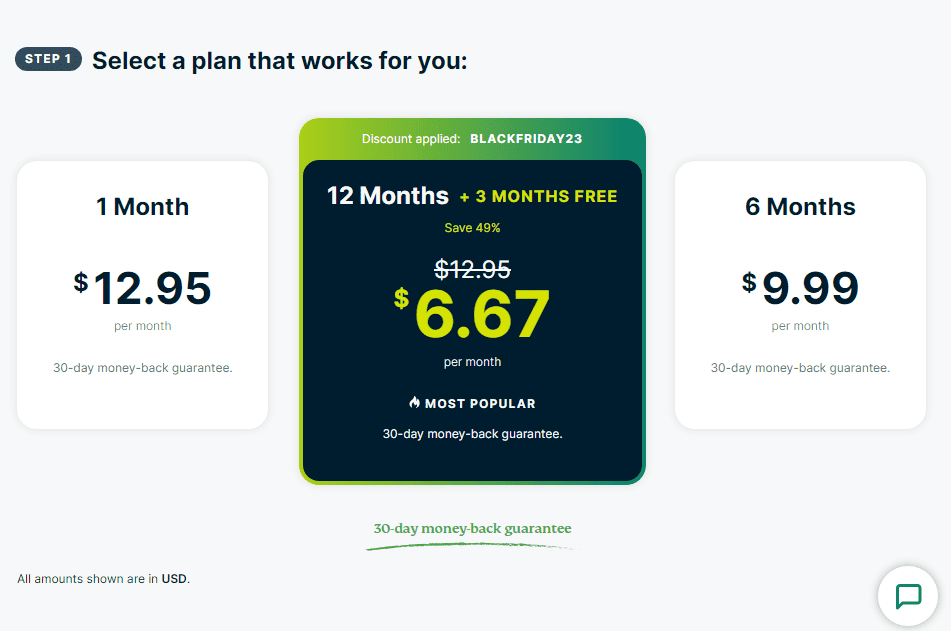Select the 1 Month plan card
The width and height of the screenshot is (951, 631).
(142, 295)
